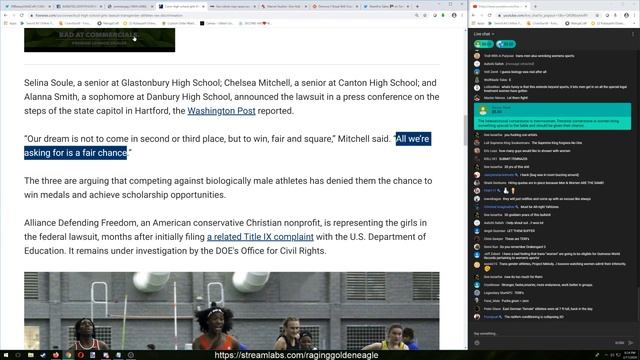
Task: Click the Bad at Commercials ad banner
Action: (x=100, y=40)
